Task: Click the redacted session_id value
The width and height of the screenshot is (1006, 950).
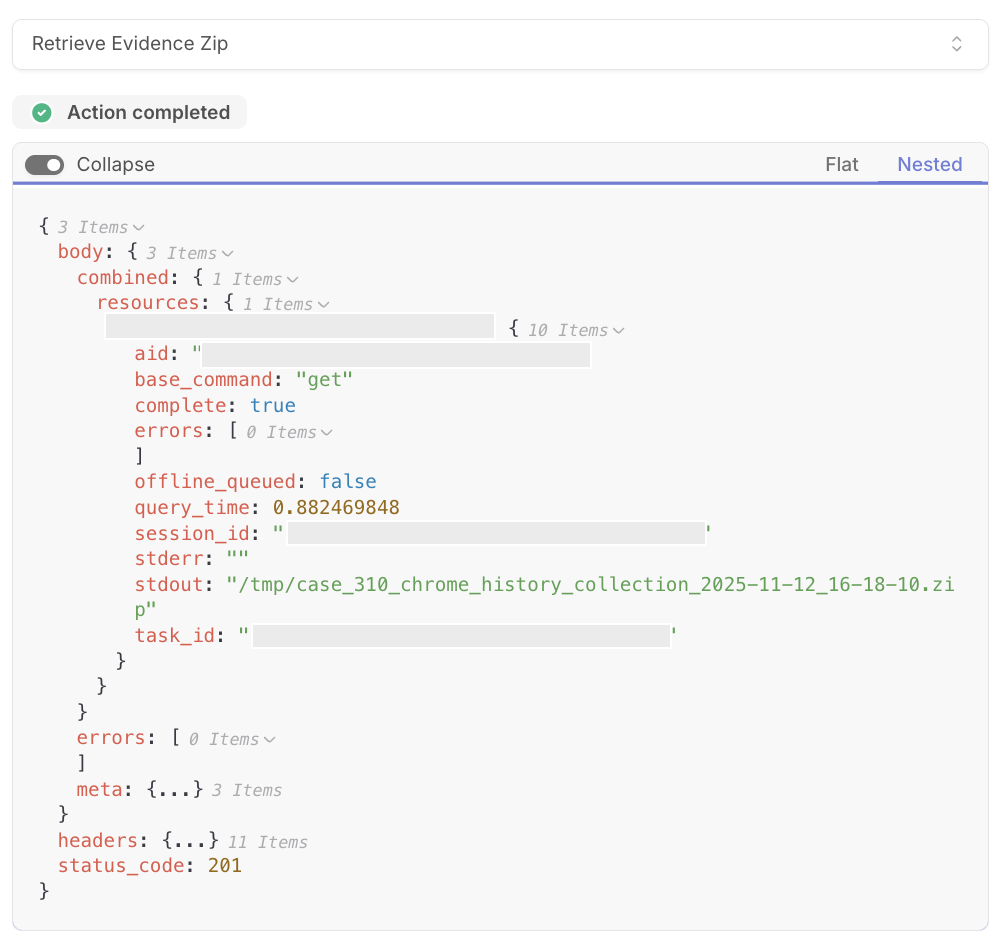Action: [496, 533]
